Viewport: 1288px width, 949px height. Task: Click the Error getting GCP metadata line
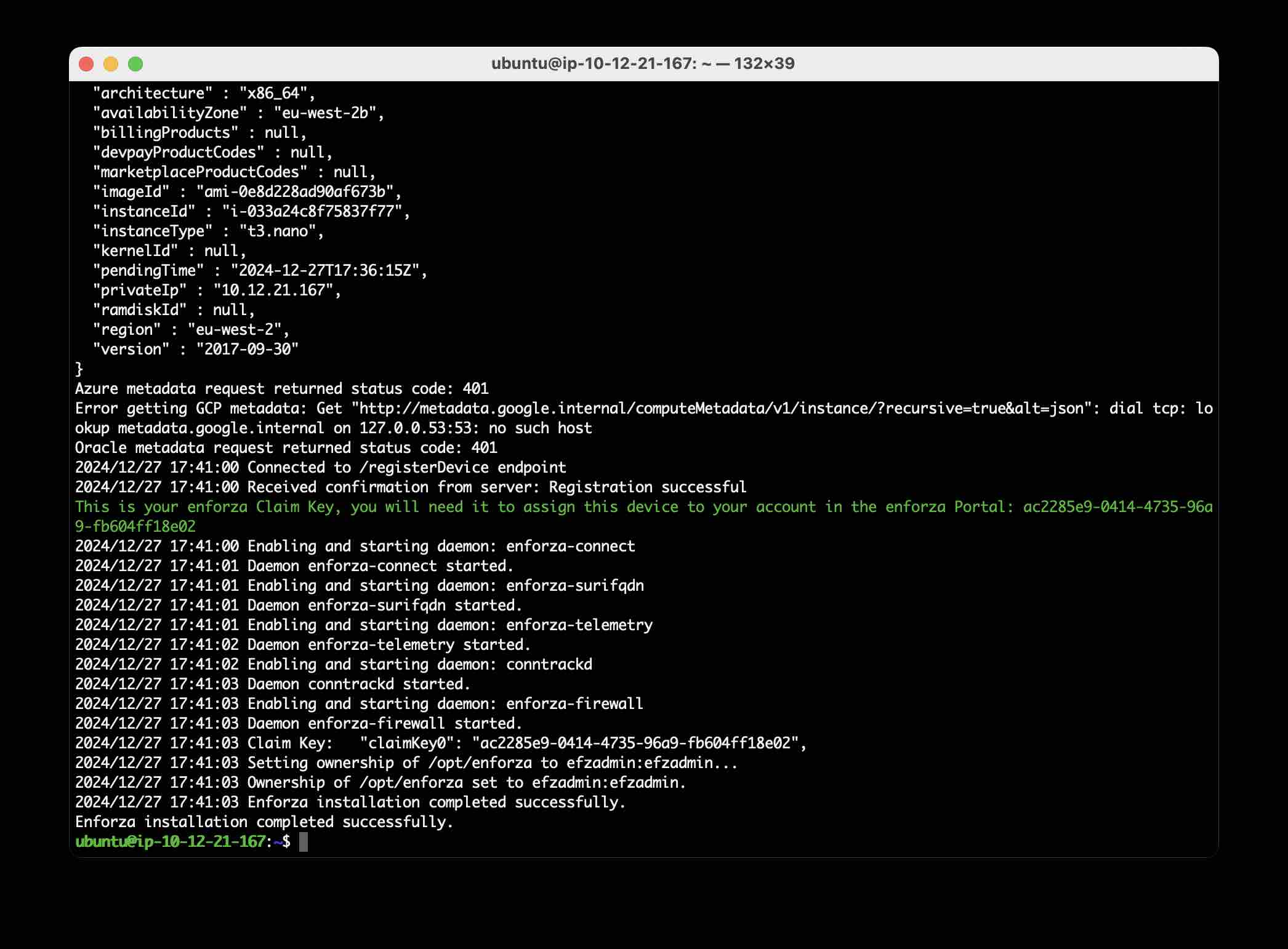644,408
